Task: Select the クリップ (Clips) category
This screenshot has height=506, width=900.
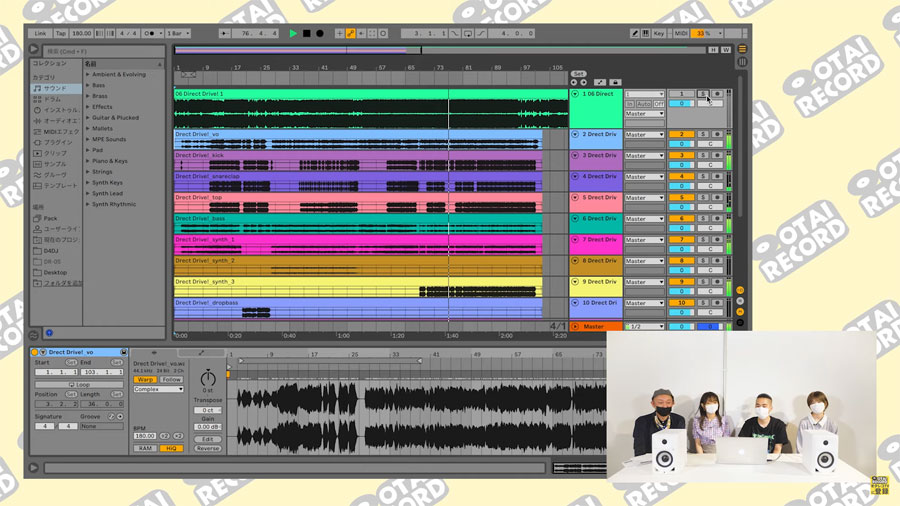Action: [x=55, y=153]
